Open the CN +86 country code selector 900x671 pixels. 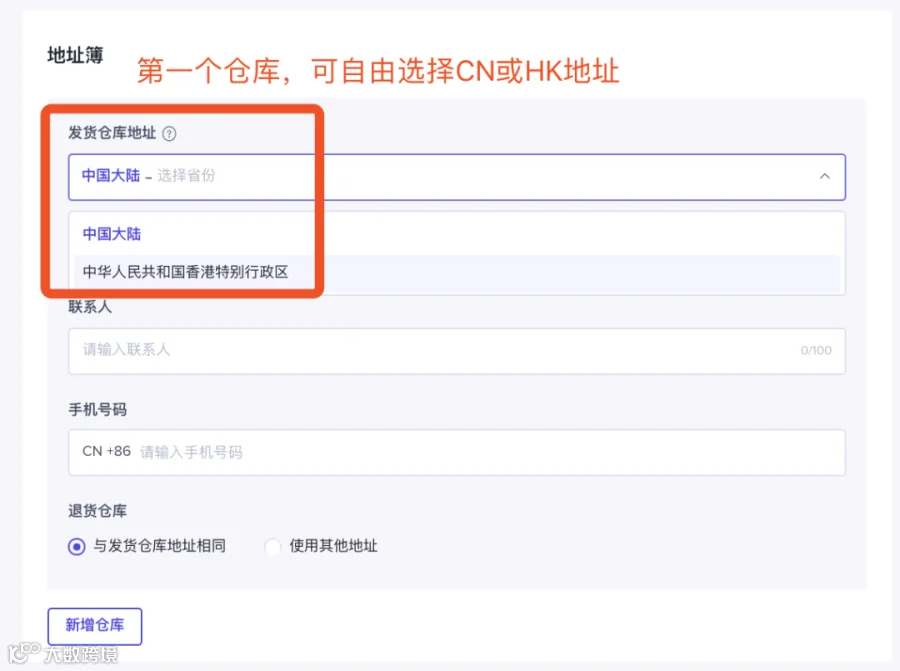pos(106,452)
